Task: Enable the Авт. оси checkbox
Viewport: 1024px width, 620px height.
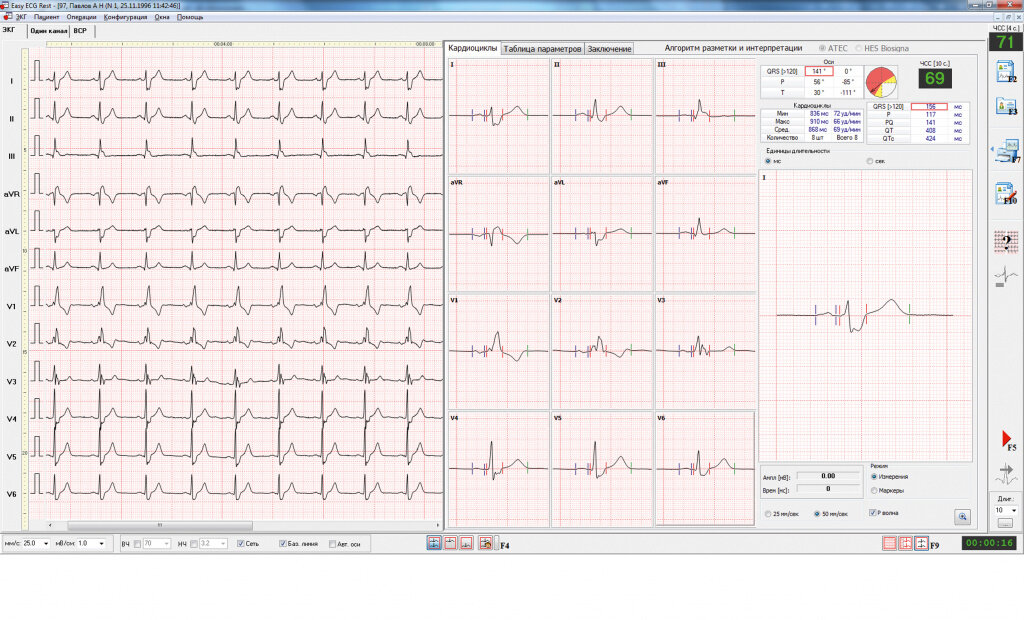Action: pyautogui.click(x=332, y=544)
